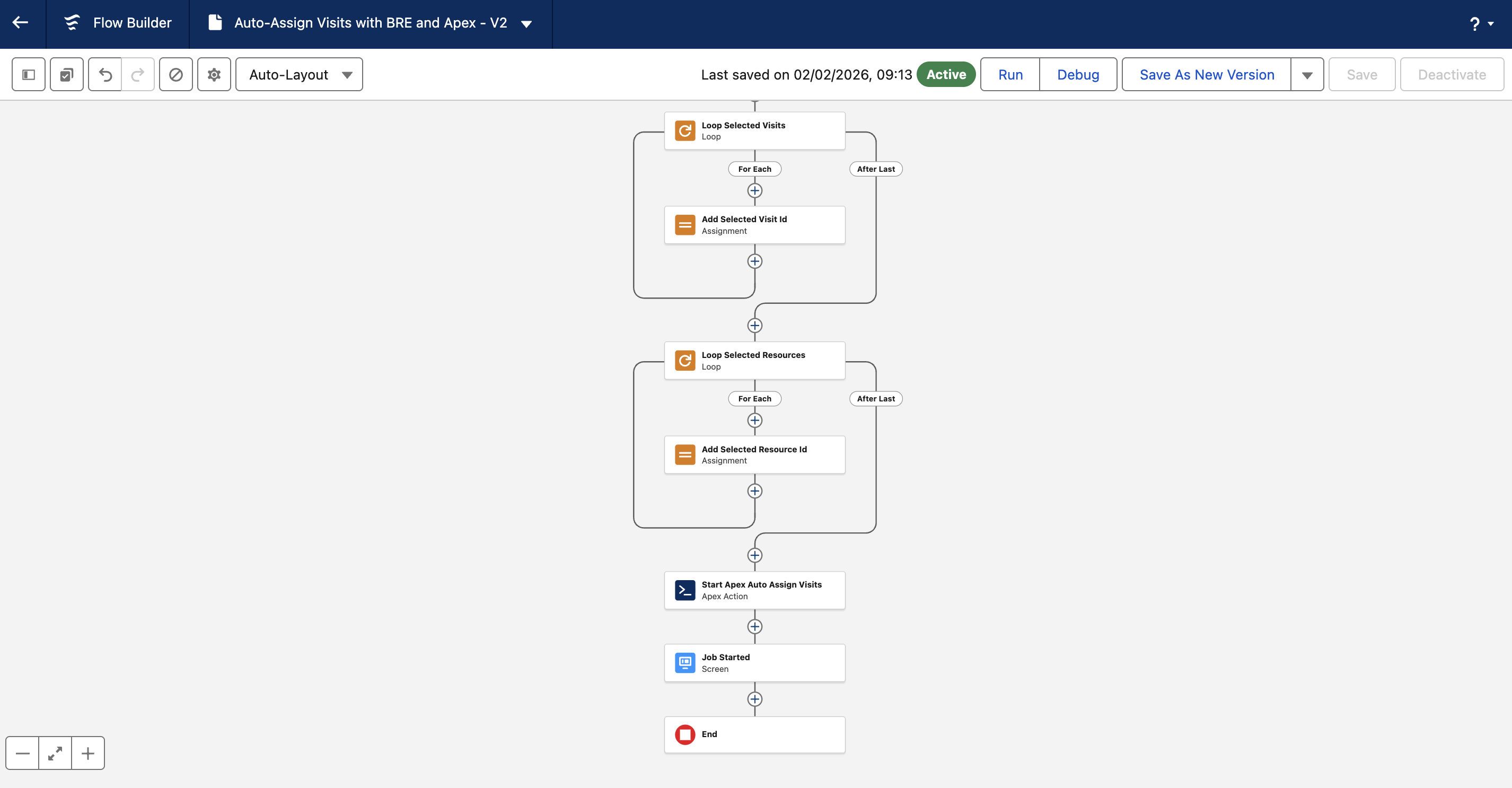Open the Start Apex Auto Assign Visits action icon
This screenshot has height=788, width=1512.
[x=684, y=590]
